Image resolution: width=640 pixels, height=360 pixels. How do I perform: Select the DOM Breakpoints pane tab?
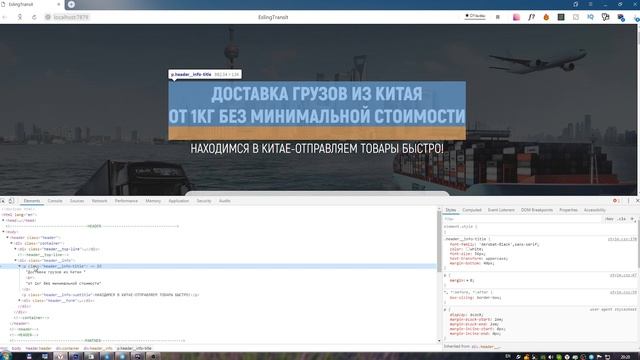537,210
